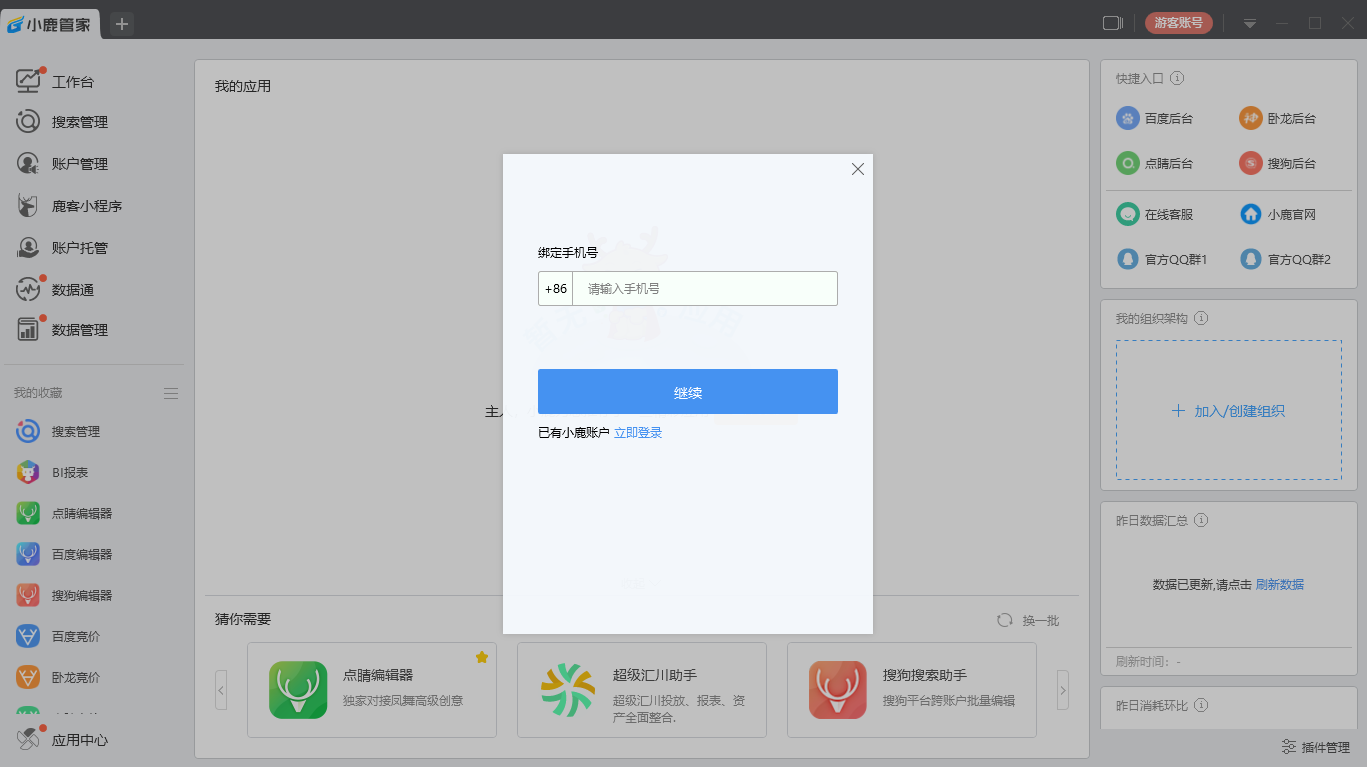The height and width of the screenshot is (767, 1367).
Task: Open the 工作台 sidebar item
Action: coord(73,82)
